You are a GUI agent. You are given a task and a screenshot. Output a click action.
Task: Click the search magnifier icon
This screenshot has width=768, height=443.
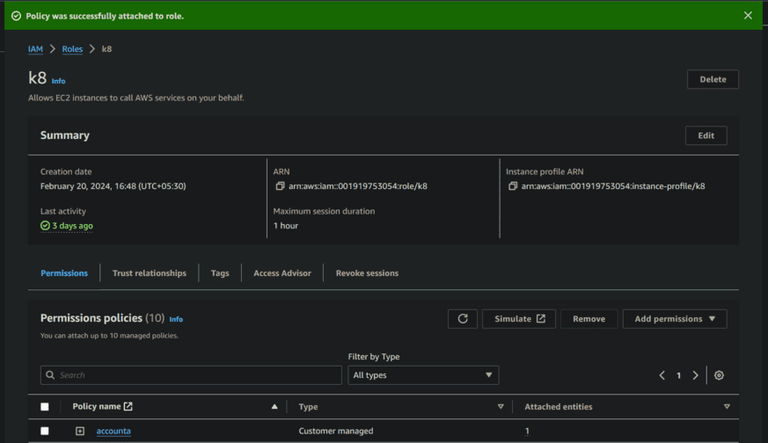pos(50,375)
